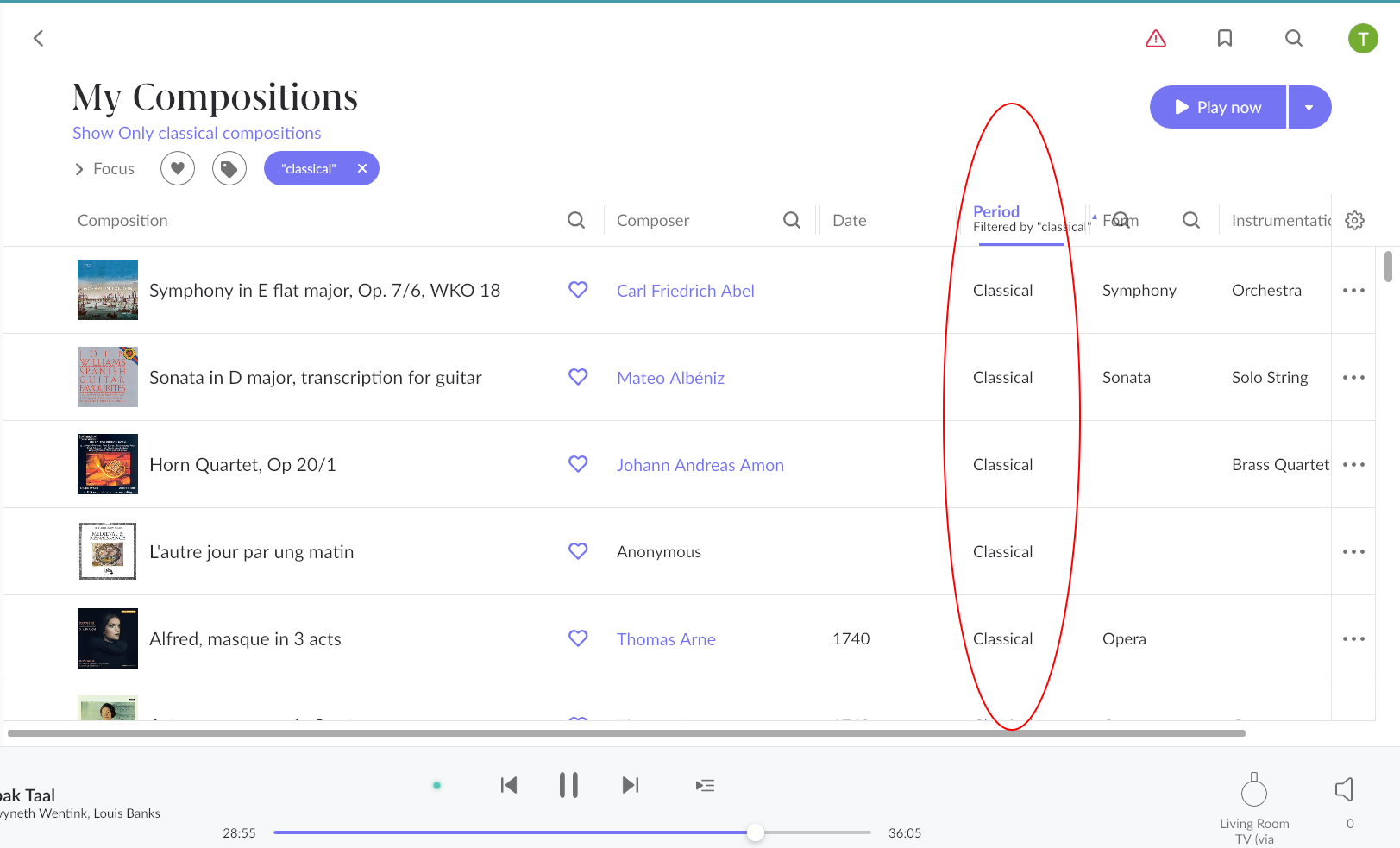Viewport: 1400px width, 848px height.
Task: Click the Date column header
Action: [849, 220]
